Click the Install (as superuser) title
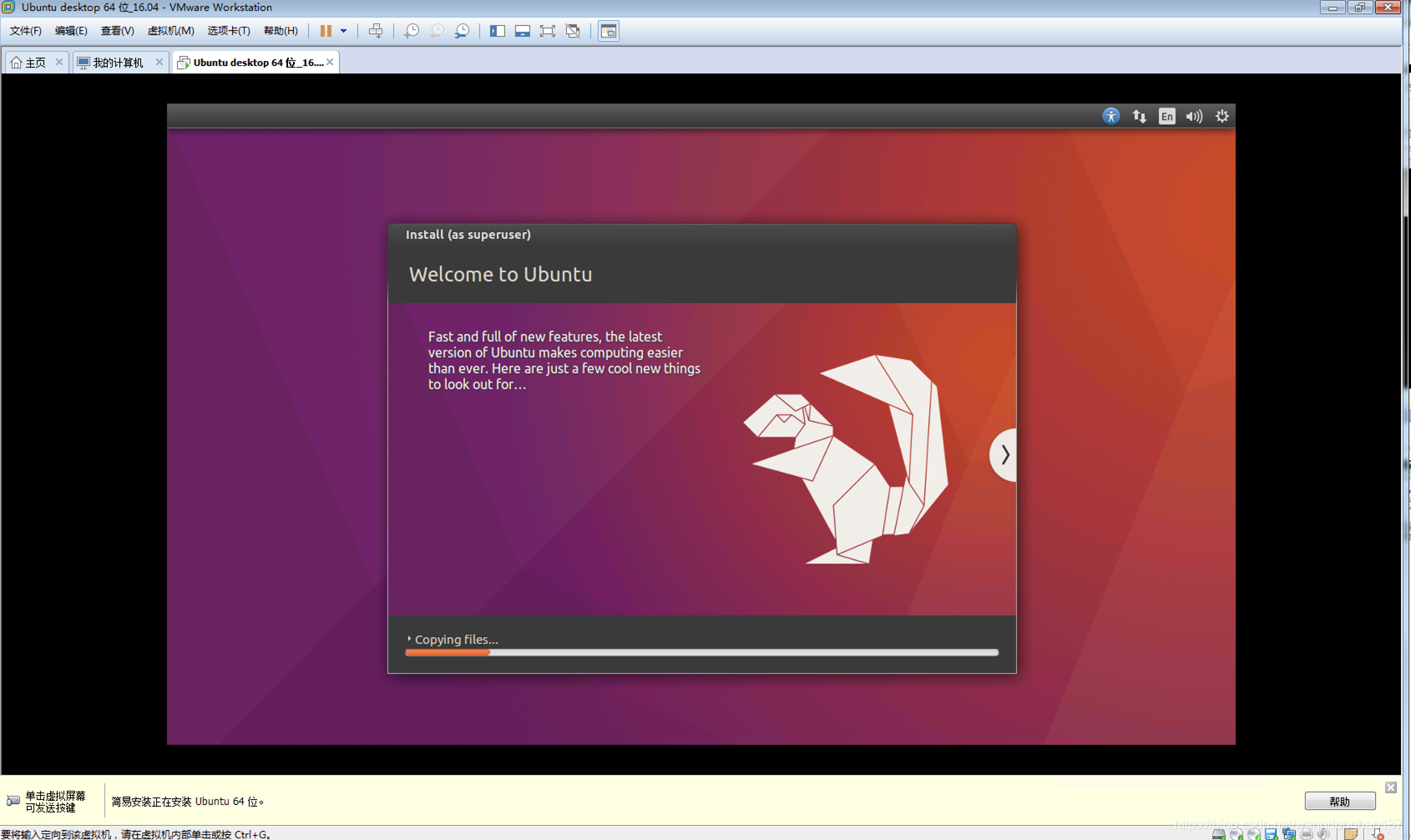This screenshot has width=1411, height=840. pyautogui.click(x=468, y=235)
